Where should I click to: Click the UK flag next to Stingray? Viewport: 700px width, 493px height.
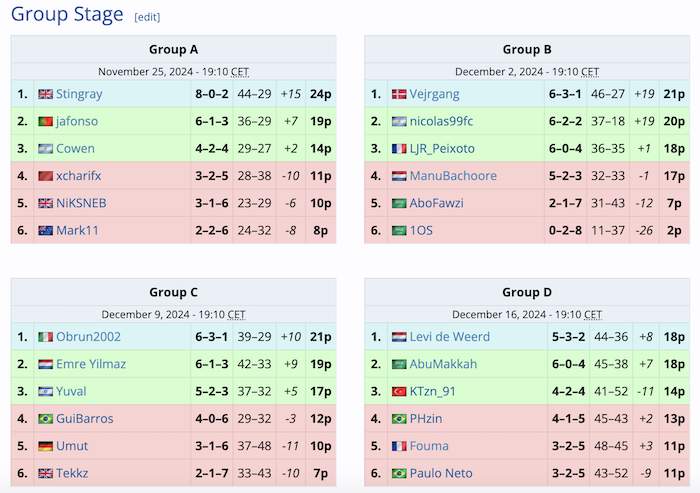click(45, 94)
